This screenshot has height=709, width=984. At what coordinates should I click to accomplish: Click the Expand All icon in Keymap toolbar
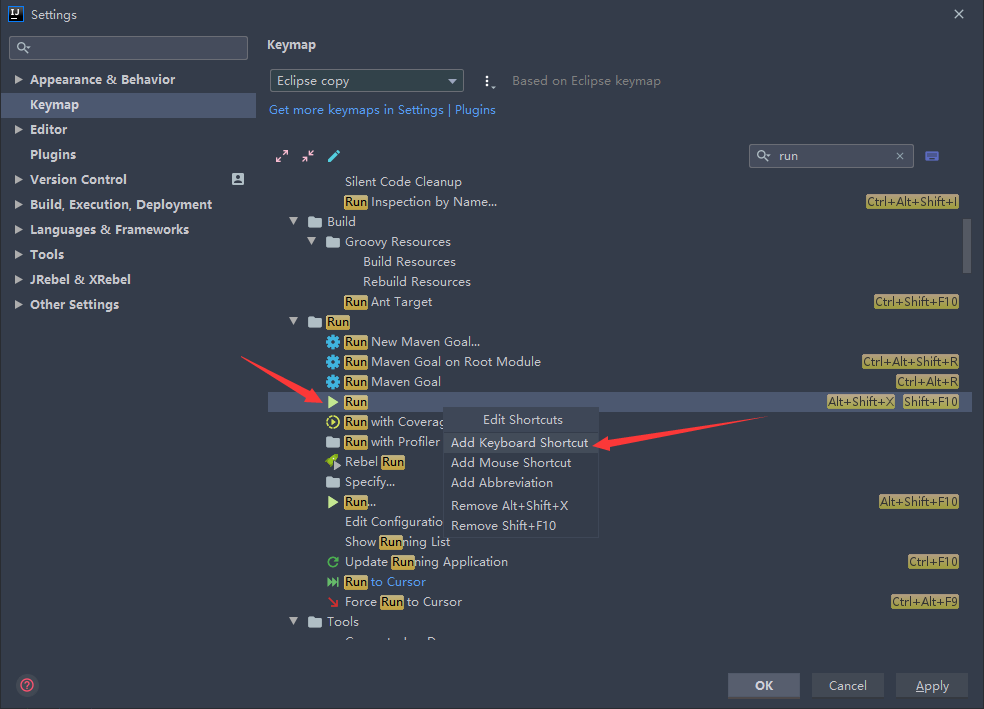(x=282, y=156)
